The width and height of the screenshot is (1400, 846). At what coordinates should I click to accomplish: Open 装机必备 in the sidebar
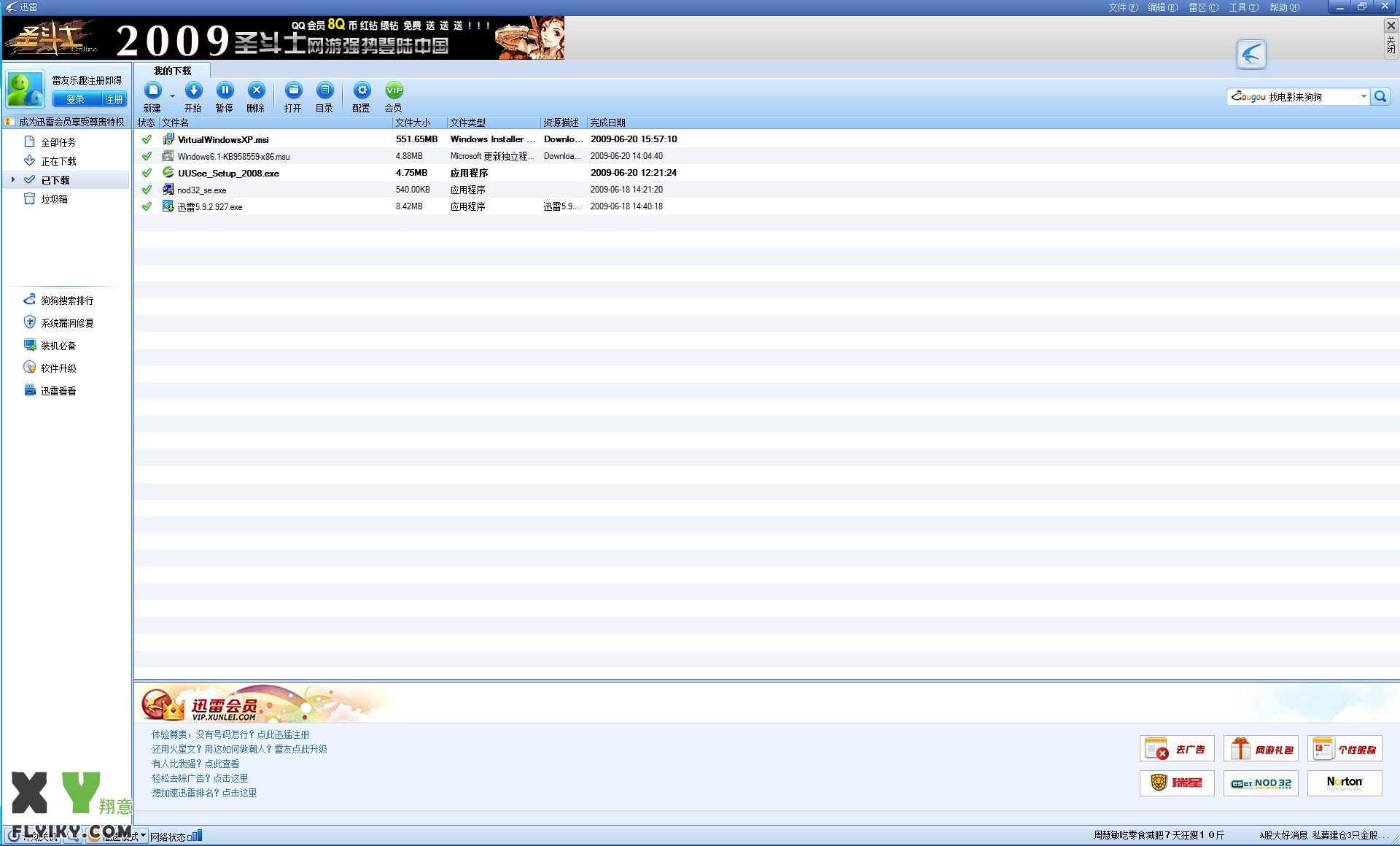[58, 346]
